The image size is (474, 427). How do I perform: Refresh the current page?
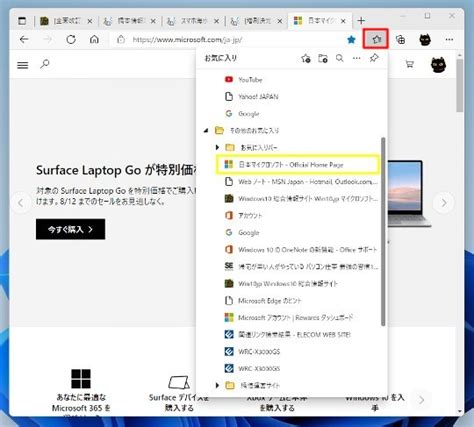pos(71,40)
